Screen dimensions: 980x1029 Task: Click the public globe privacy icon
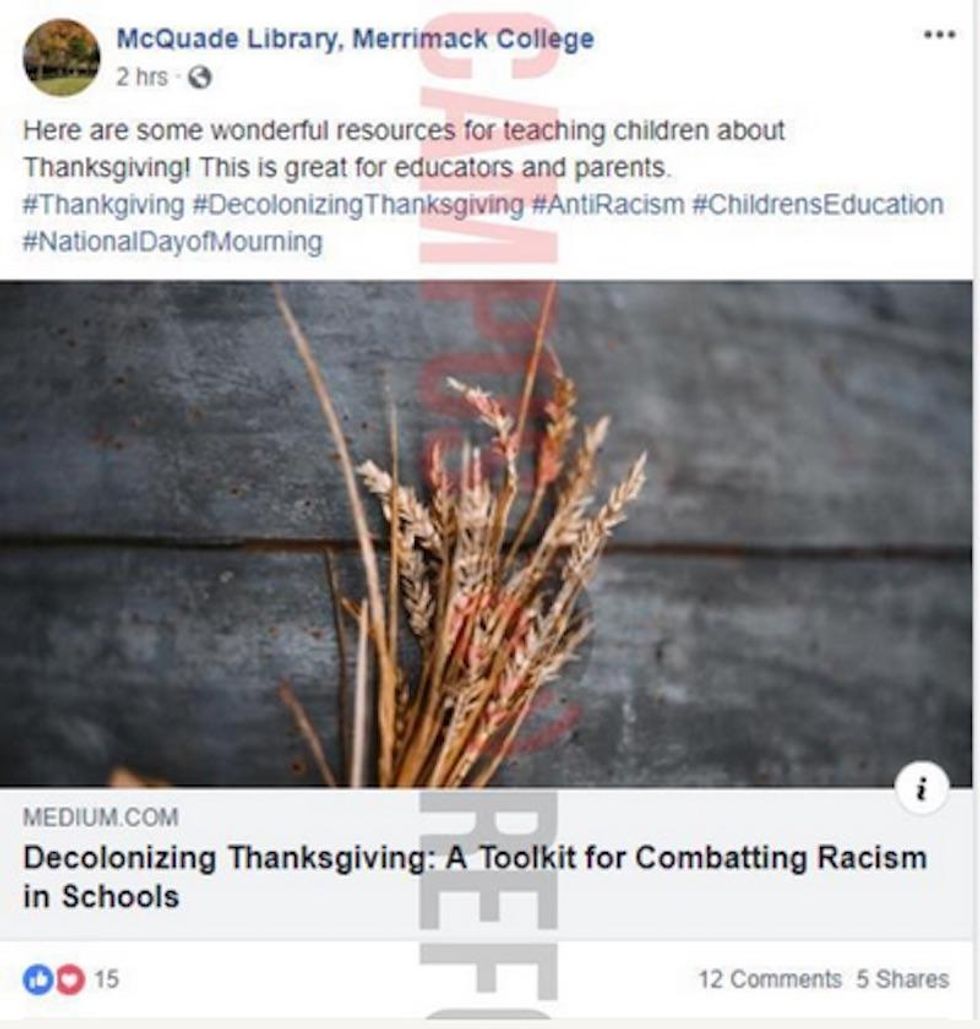point(200,78)
